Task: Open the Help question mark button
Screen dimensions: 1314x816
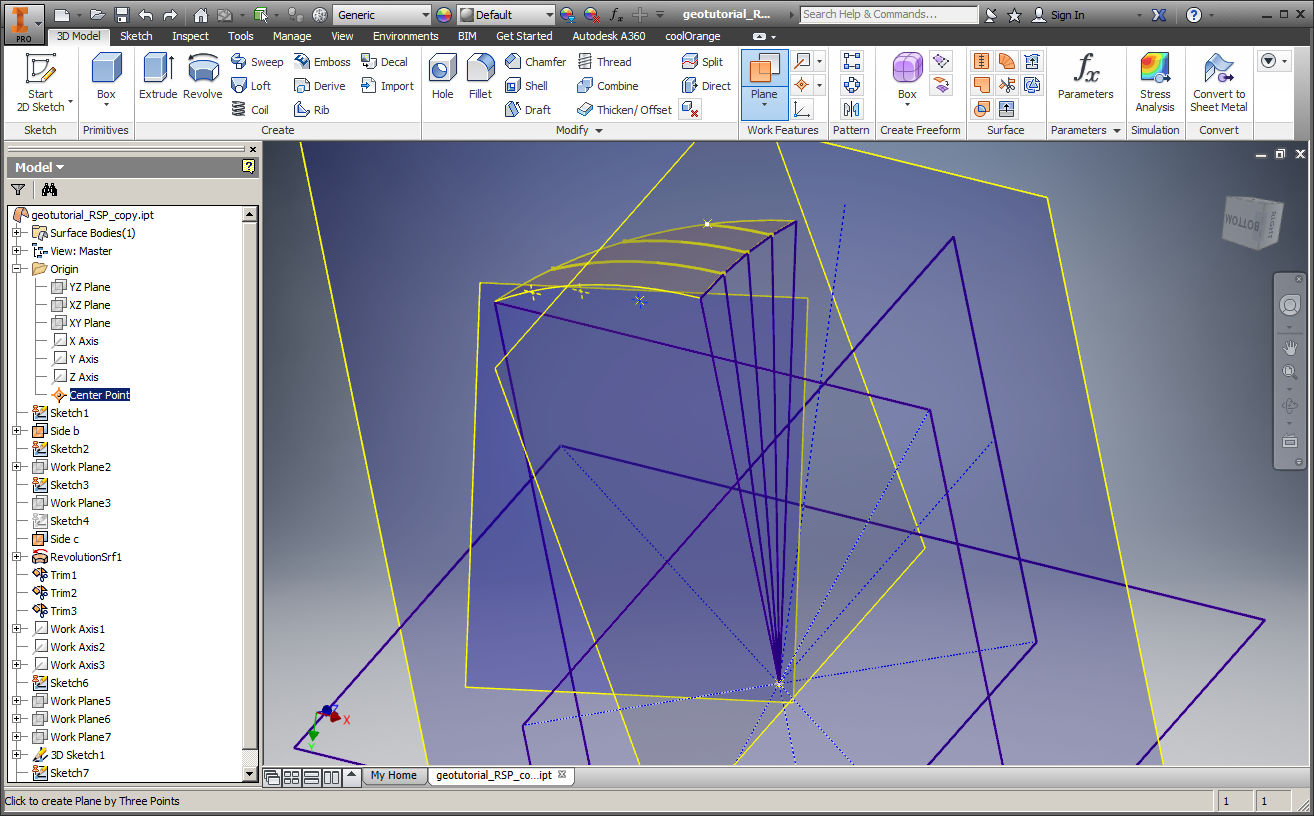Action: pos(1194,15)
